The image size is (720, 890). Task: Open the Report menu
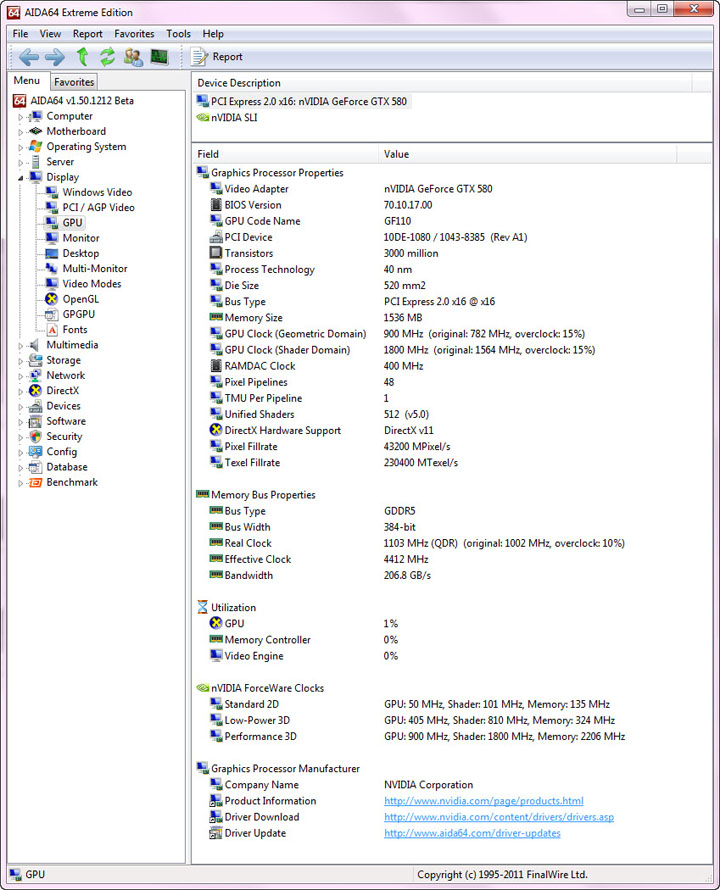pyautogui.click(x=87, y=34)
